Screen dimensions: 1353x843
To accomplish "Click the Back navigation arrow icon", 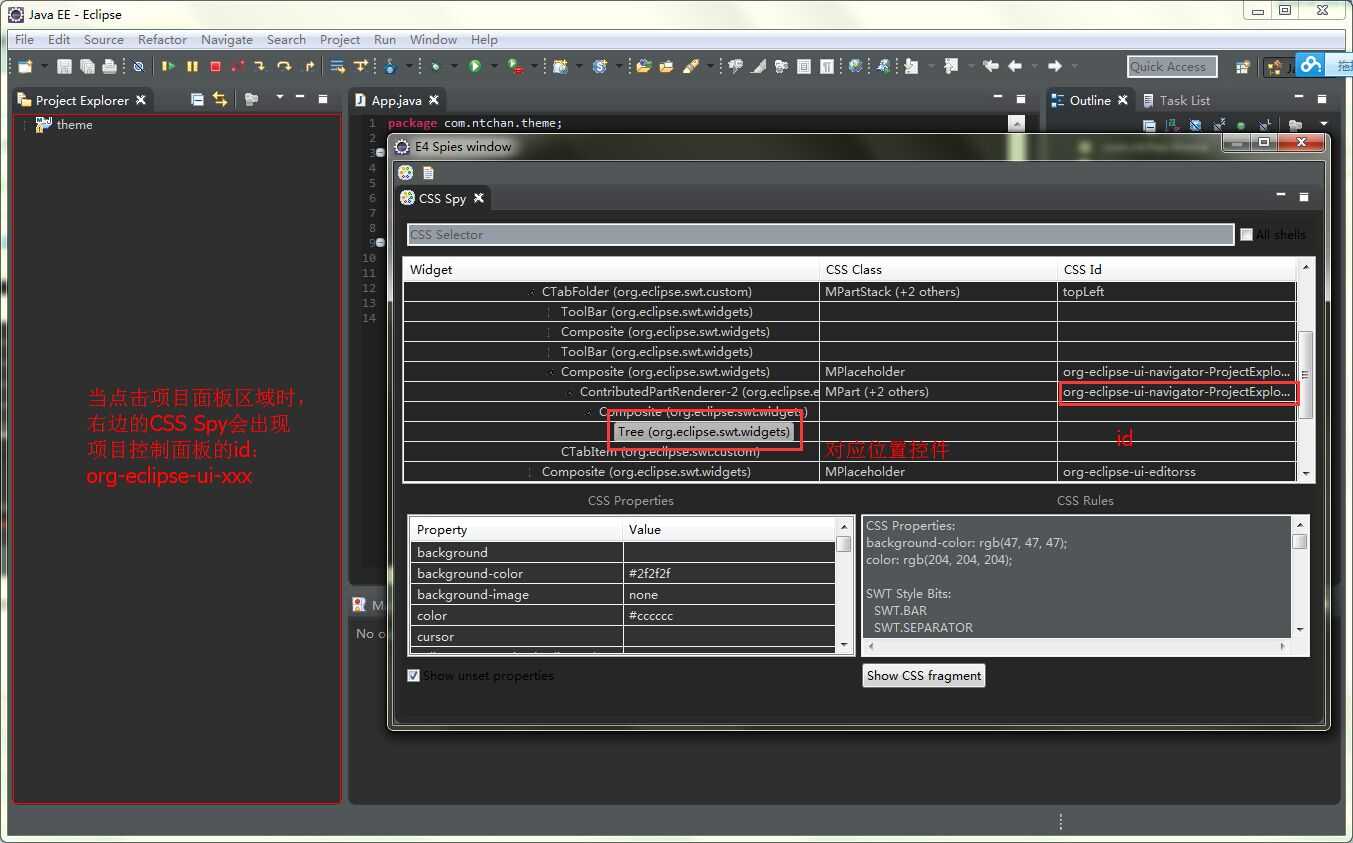I will pos(1016,66).
